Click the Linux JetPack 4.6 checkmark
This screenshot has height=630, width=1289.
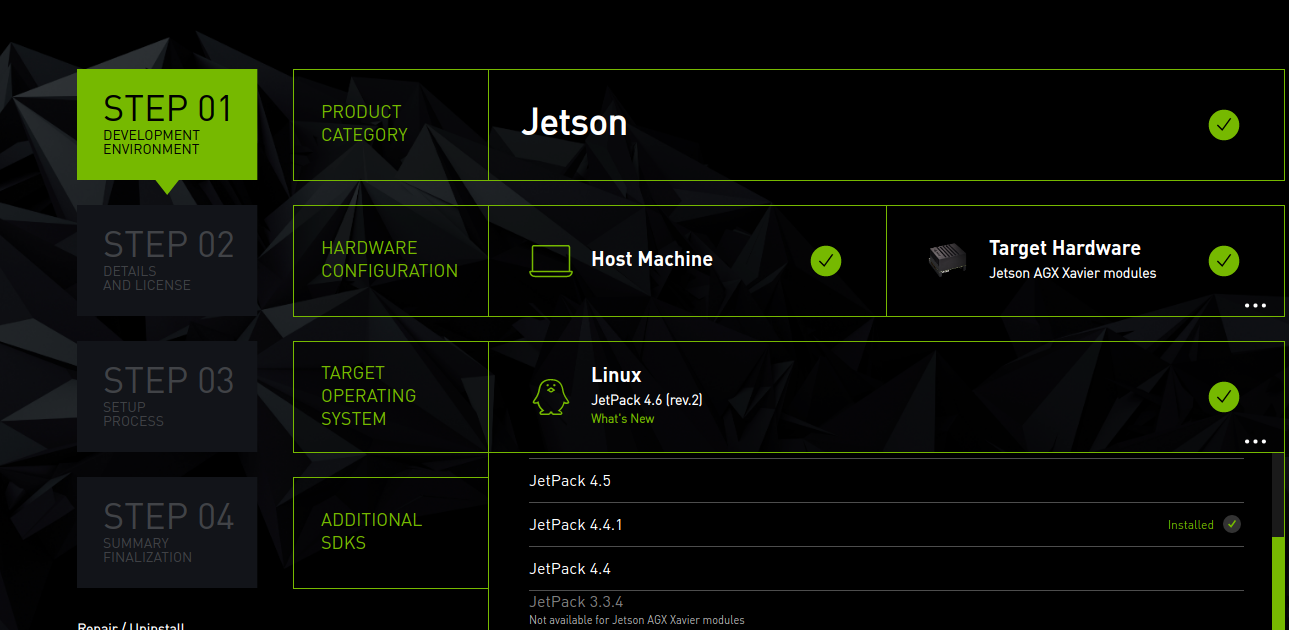pyautogui.click(x=1224, y=397)
